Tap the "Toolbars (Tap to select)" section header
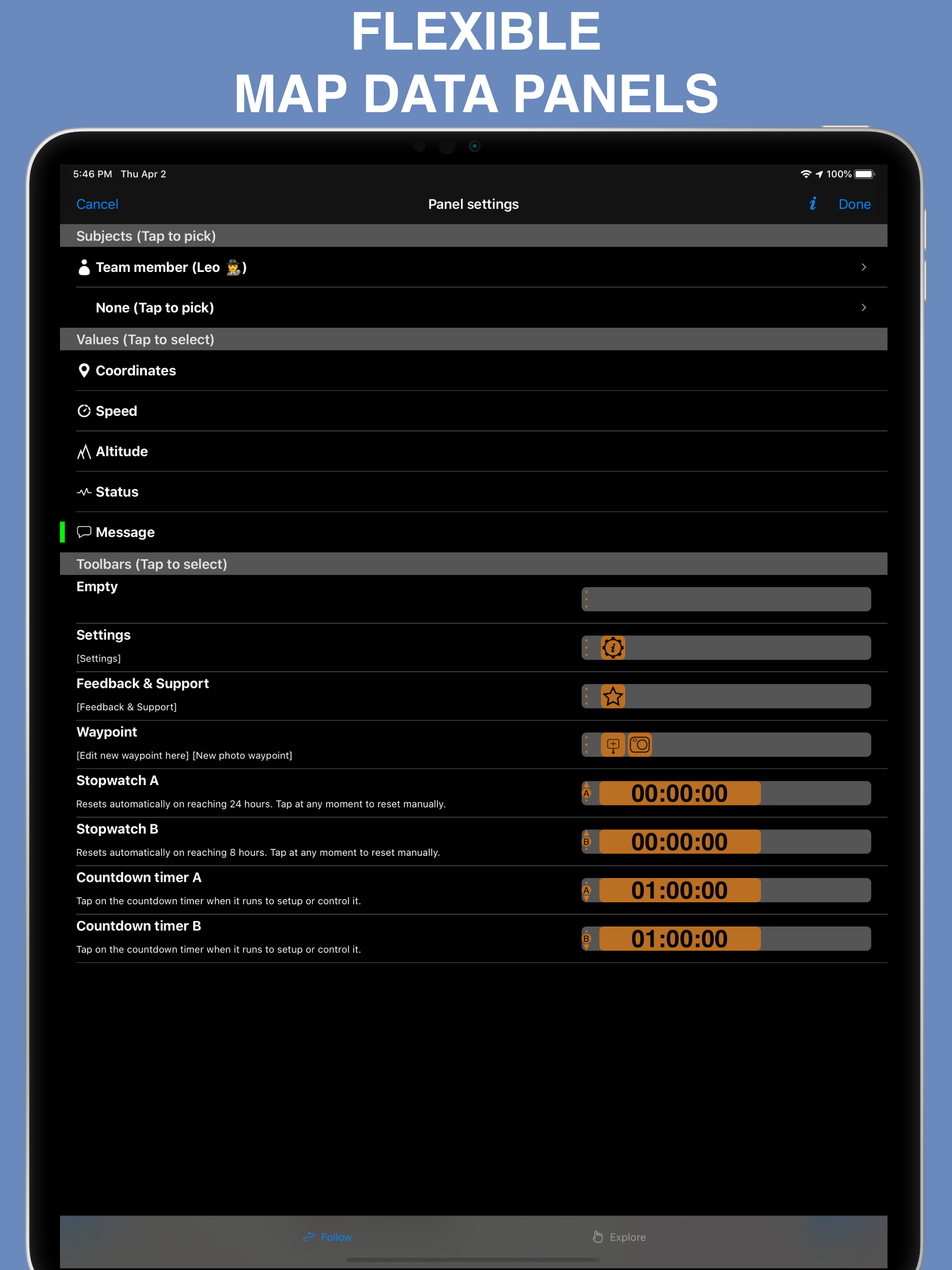This screenshot has width=952, height=1270. [x=474, y=564]
